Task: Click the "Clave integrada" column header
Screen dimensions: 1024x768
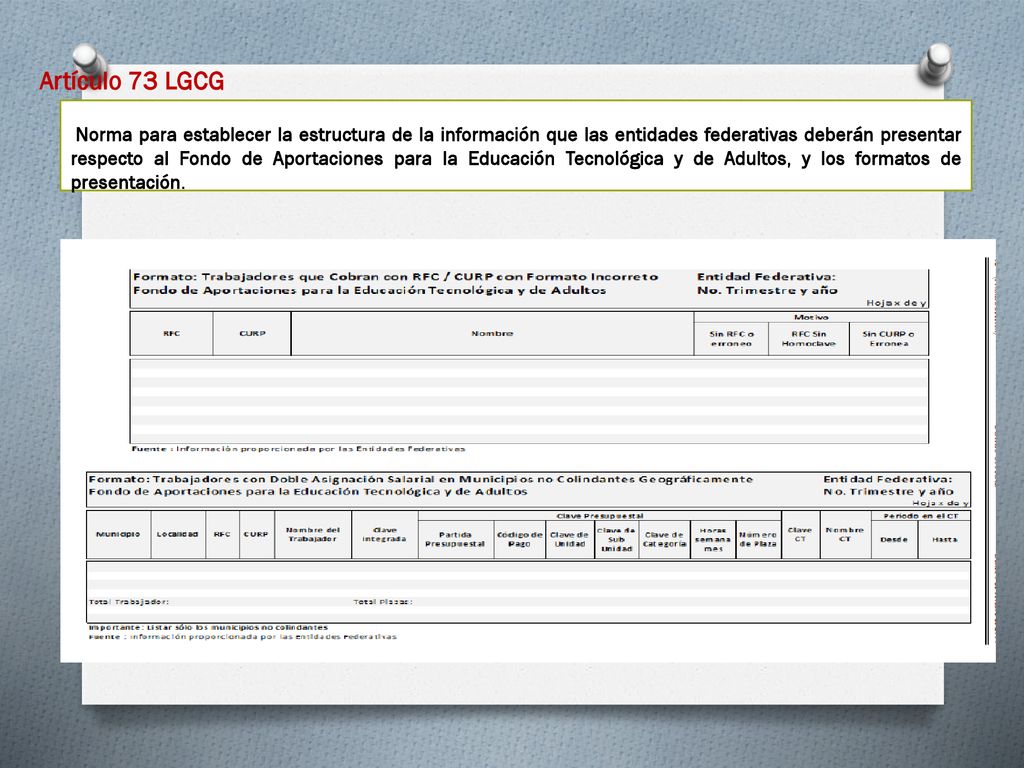Action: [x=385, y=534]
